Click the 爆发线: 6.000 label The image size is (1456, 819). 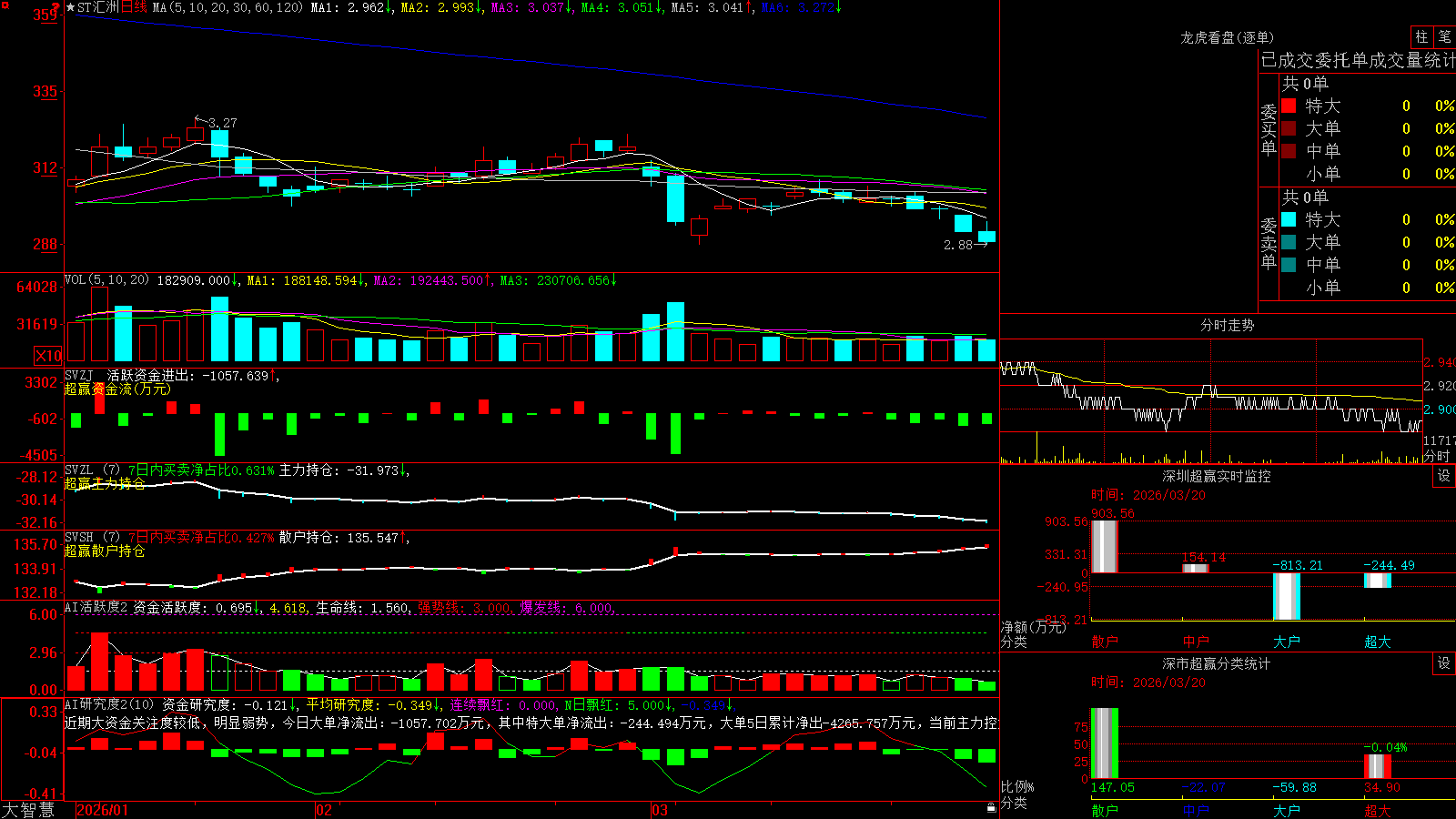tap(566, 607)
